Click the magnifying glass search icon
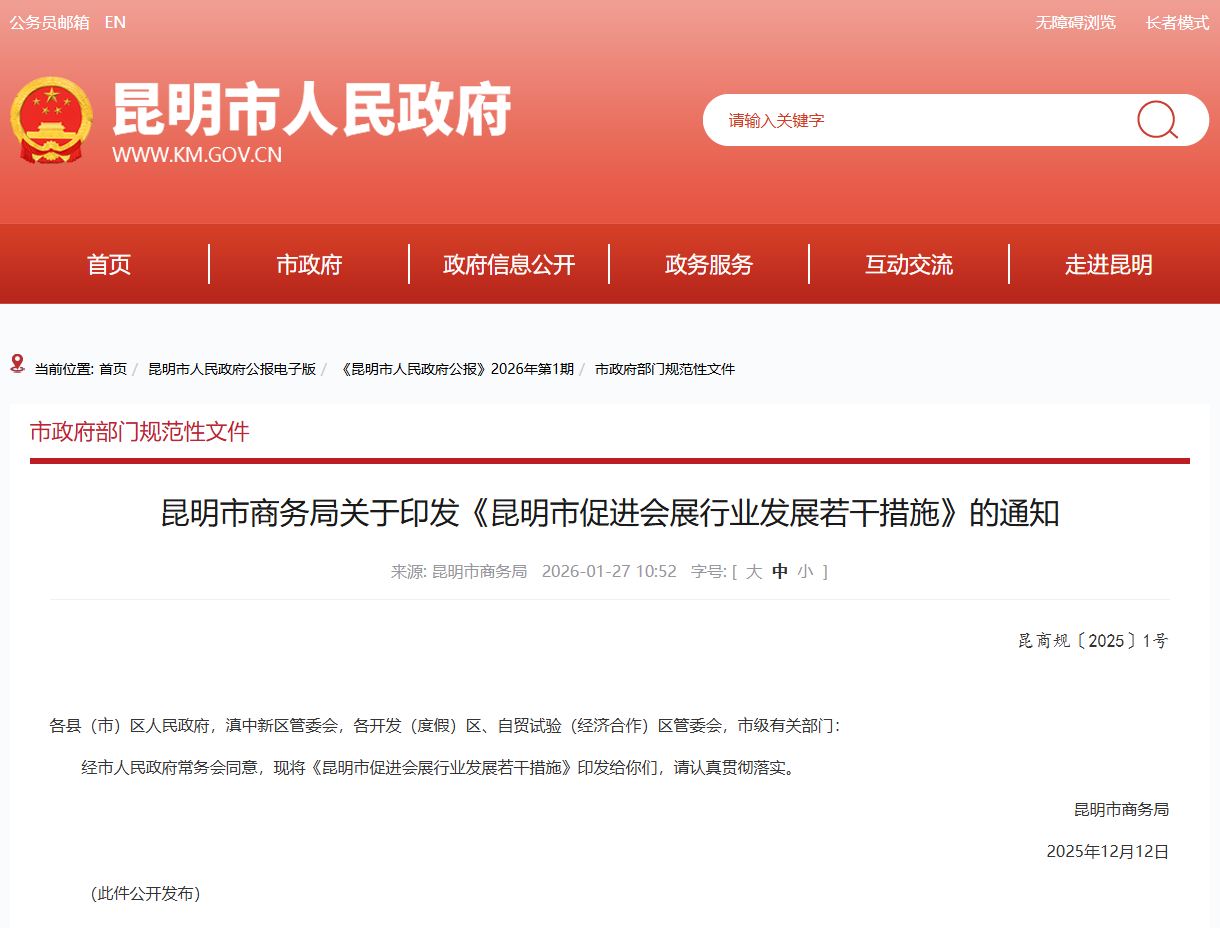Viewport: 1220px width, 928px height. click(x=1157, y=120)
